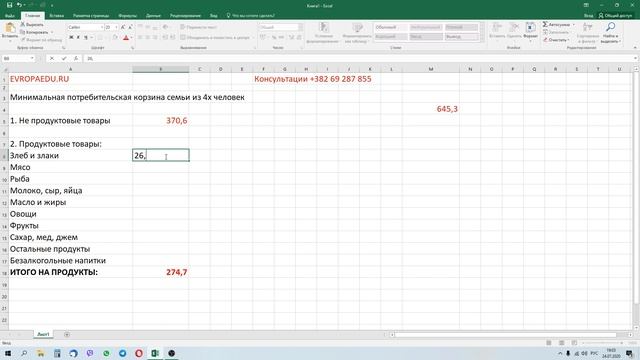Image resolution: width=640 pixels, height=360 pixels.
Task: Add a new worksheet
Action: click(67, 334)
